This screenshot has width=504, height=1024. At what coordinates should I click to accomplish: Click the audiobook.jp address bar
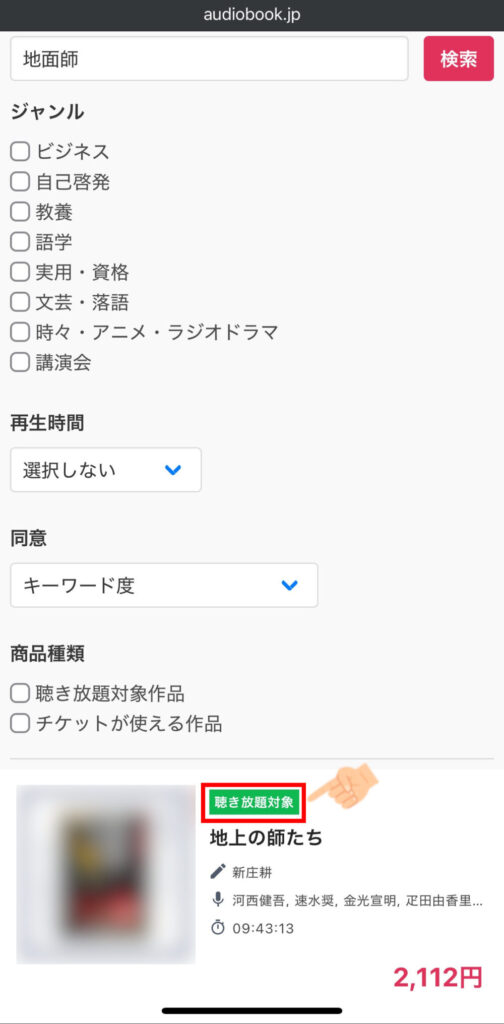click(x=252, y=15)
